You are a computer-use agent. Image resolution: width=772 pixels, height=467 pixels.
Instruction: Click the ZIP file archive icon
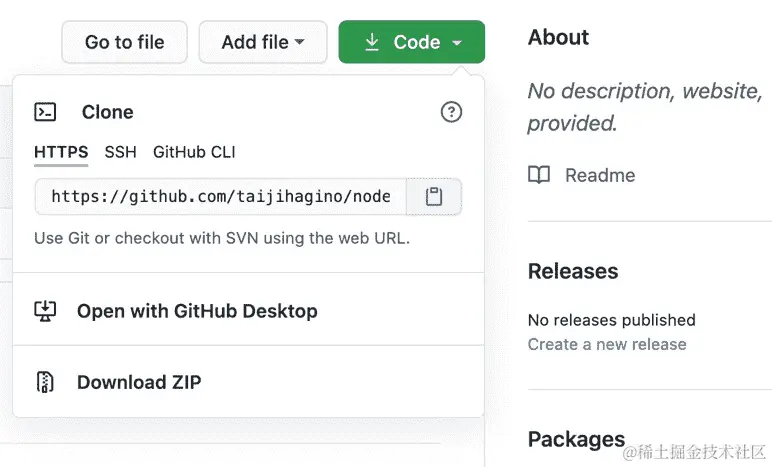pyautogui.click(x=45, y=382)
